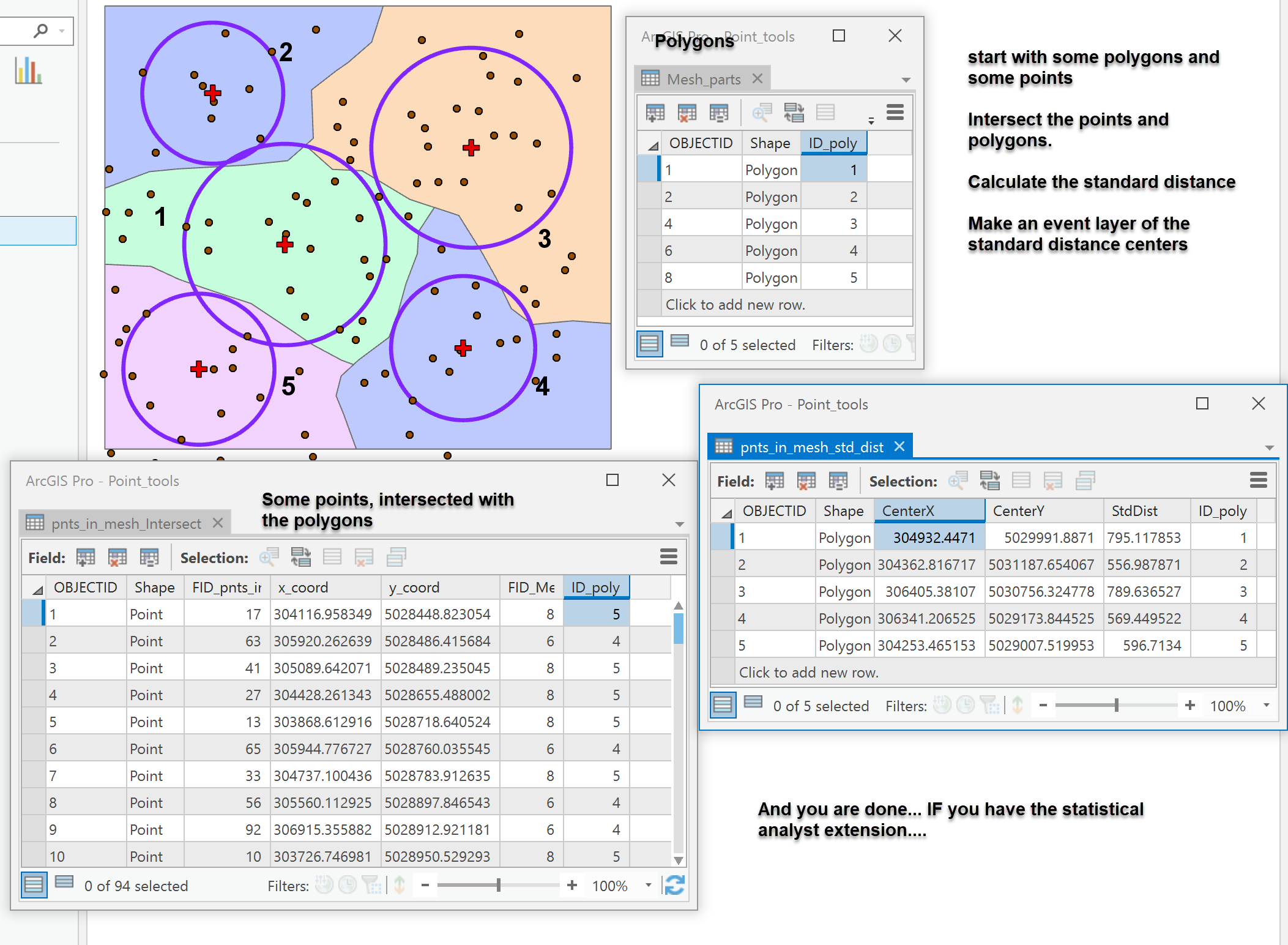Switch selection in the pnts_in_mesh_std_dist table
Image resolution: width=1288 pixels, height=945 pixels.
[991, 481]
